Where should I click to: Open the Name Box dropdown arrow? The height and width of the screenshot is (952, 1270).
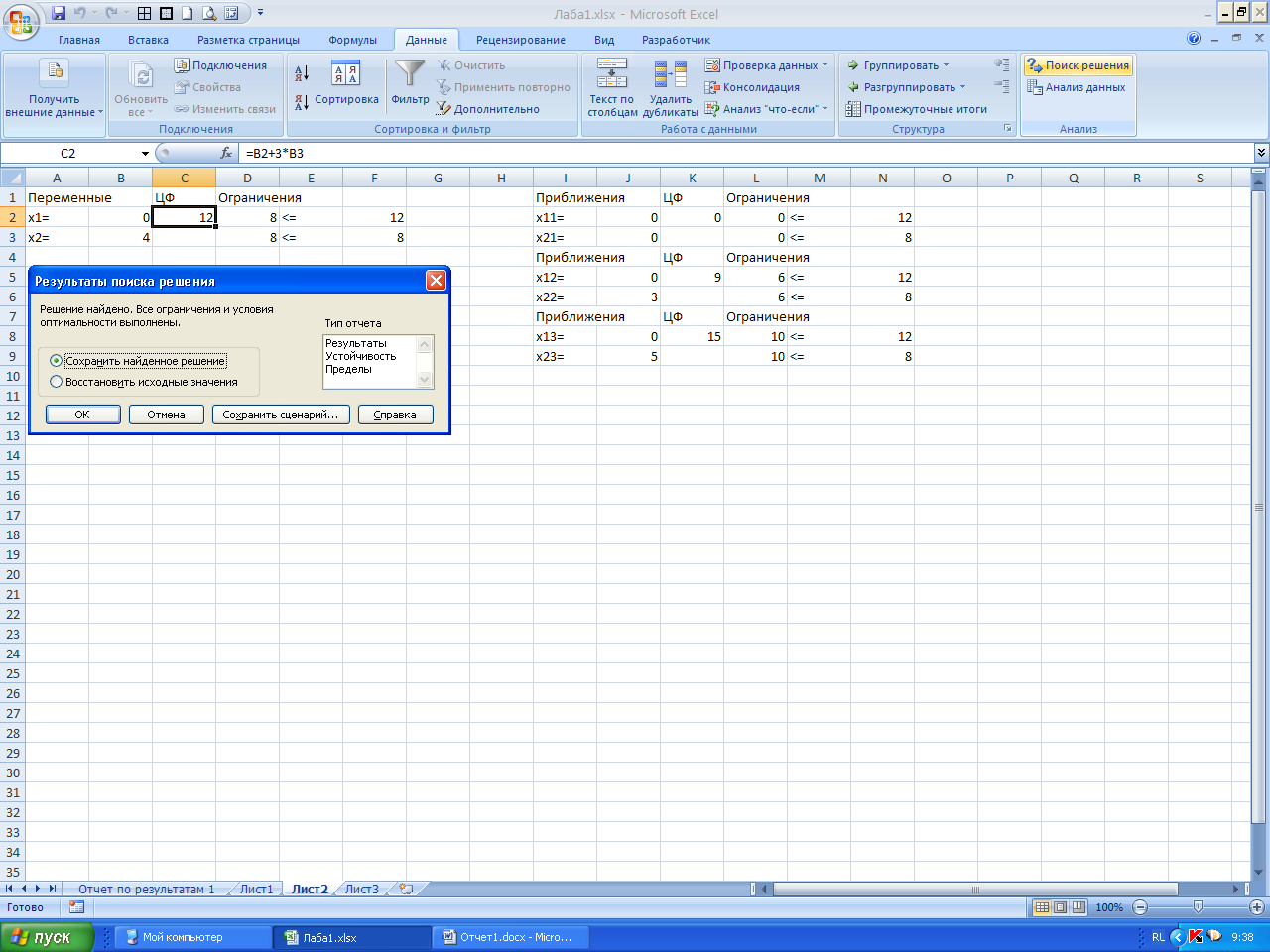(145, 153)
